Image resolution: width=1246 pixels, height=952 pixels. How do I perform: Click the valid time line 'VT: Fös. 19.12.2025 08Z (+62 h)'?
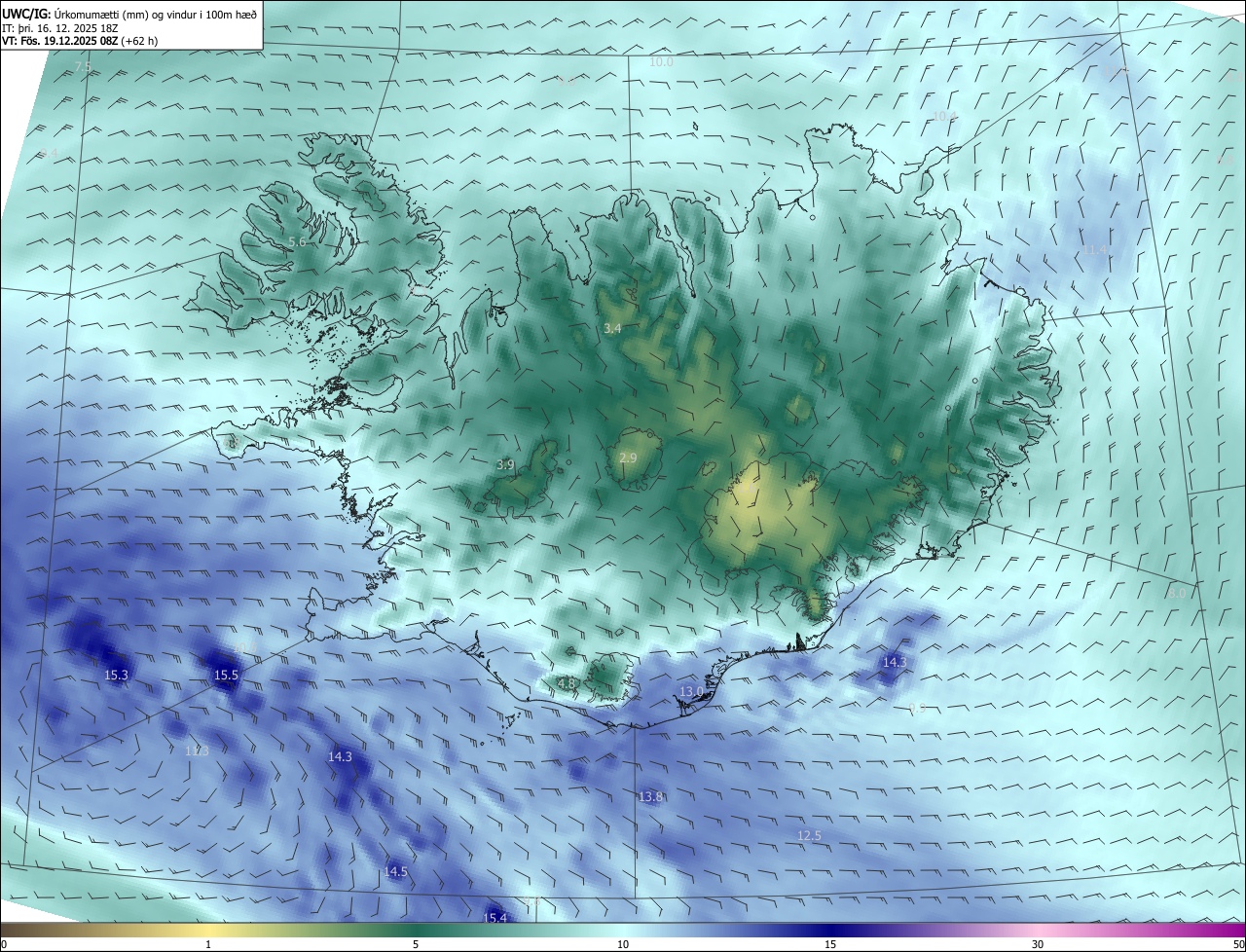[x=80, y=41]
